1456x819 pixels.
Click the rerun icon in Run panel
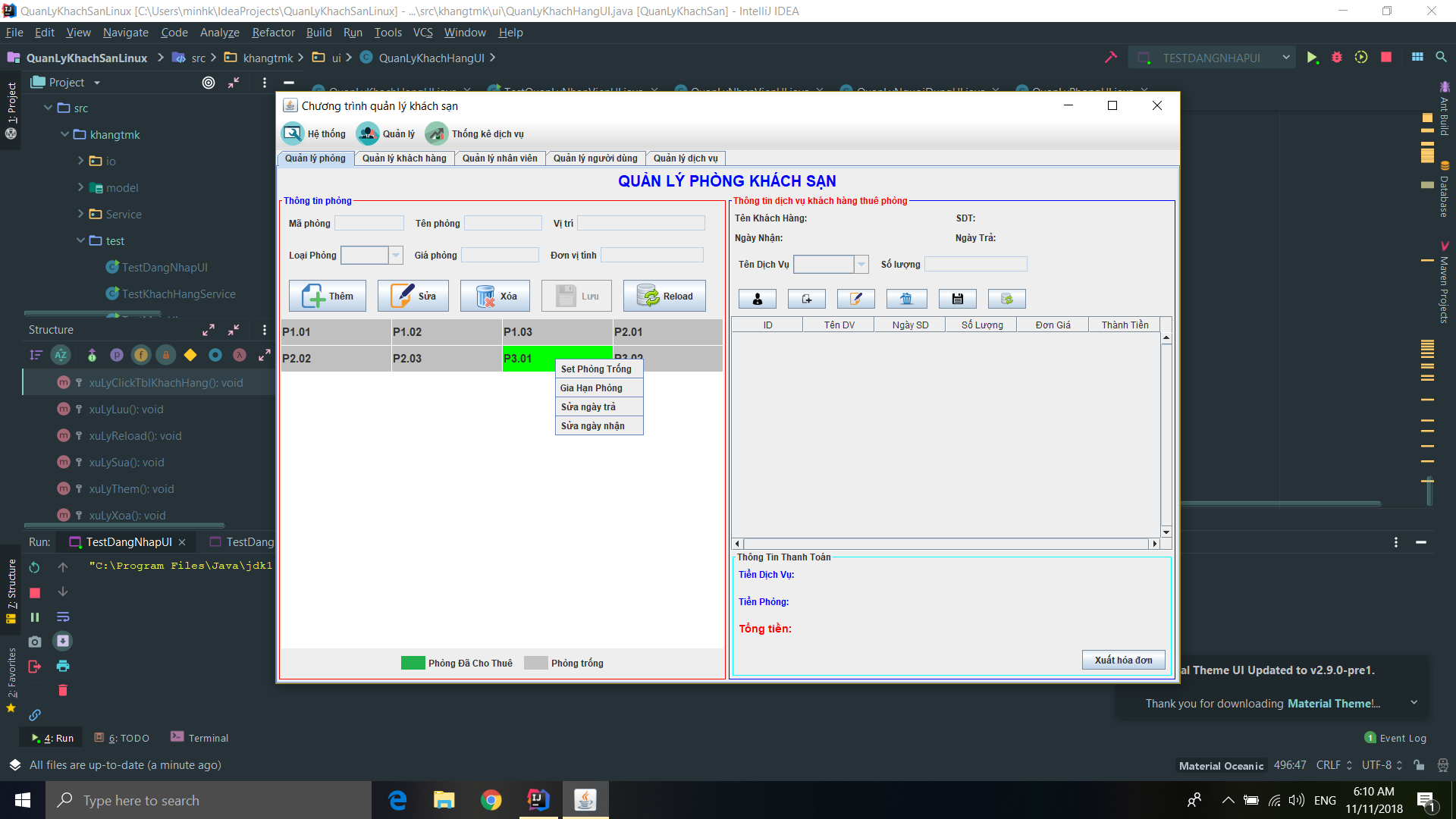coord(35,567)
